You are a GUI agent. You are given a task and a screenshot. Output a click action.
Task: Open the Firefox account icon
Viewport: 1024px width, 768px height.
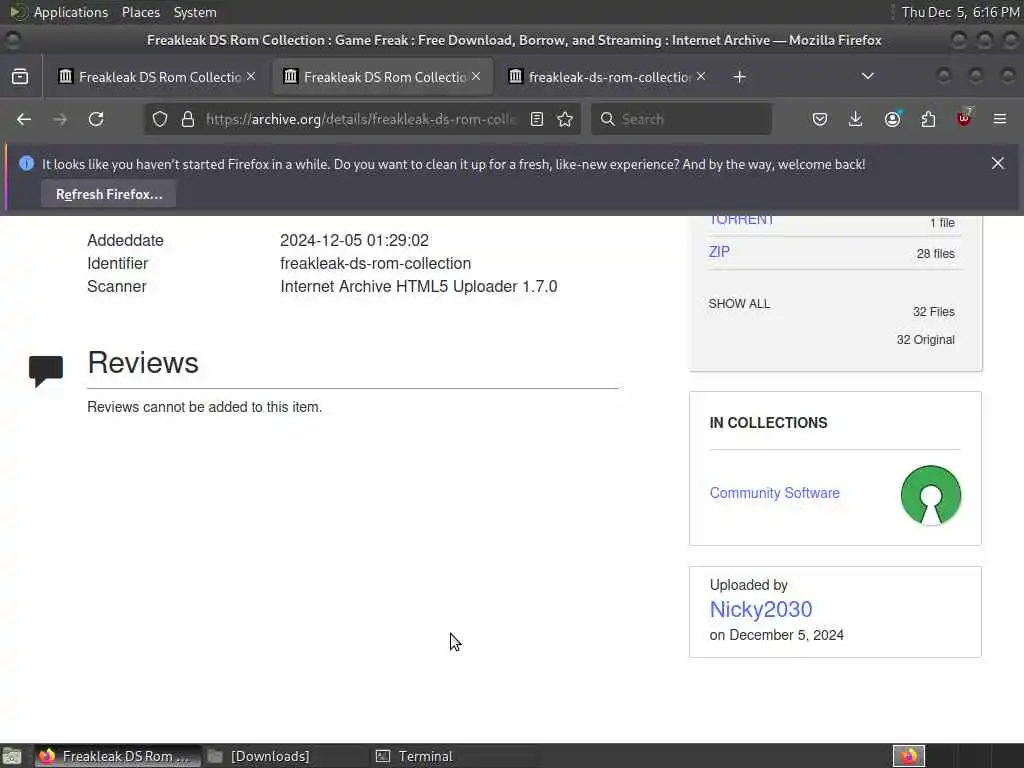[x=892, y=120]
